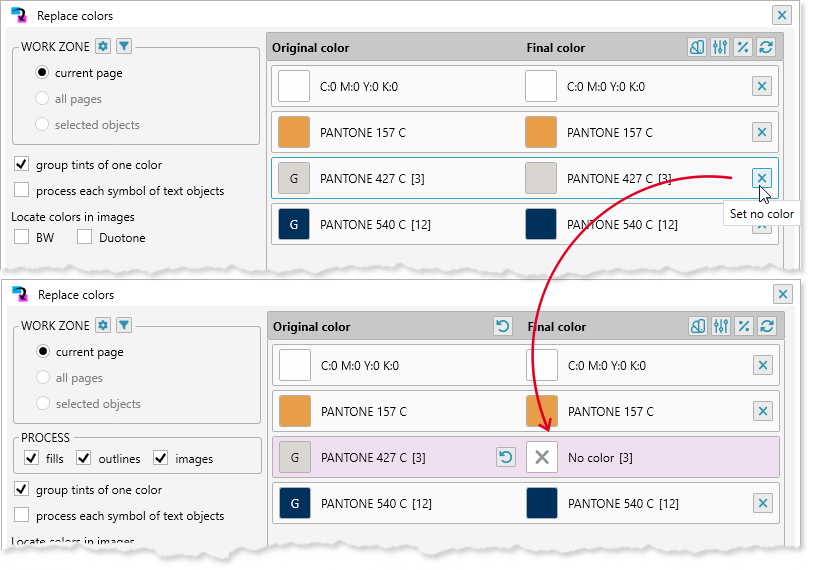Close the upper Replace colors dialog
The height and width of the screenshot is (570, 814).
coord(782,15)
